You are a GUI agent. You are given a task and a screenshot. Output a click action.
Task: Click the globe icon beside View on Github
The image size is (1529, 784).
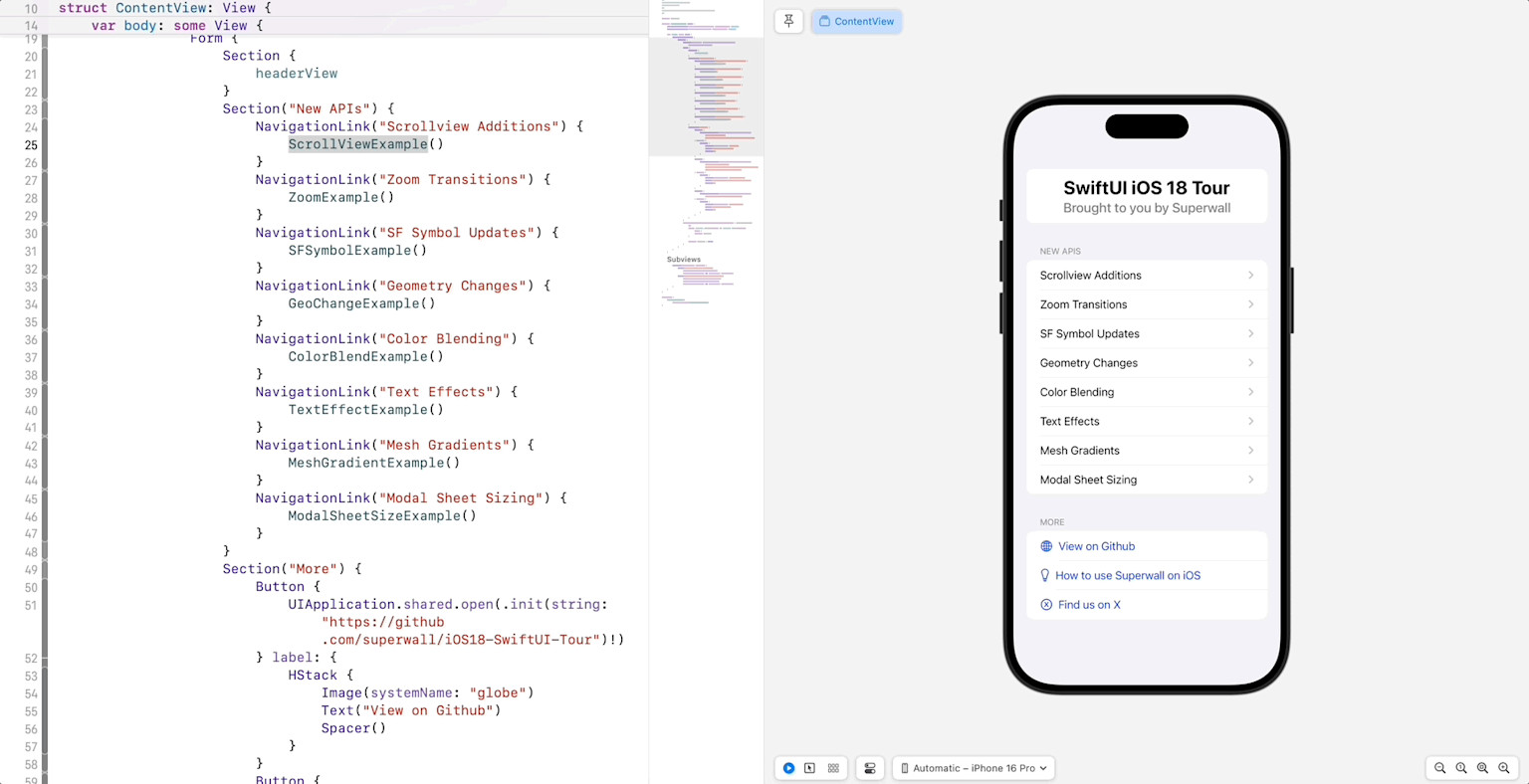[1046, 546]
